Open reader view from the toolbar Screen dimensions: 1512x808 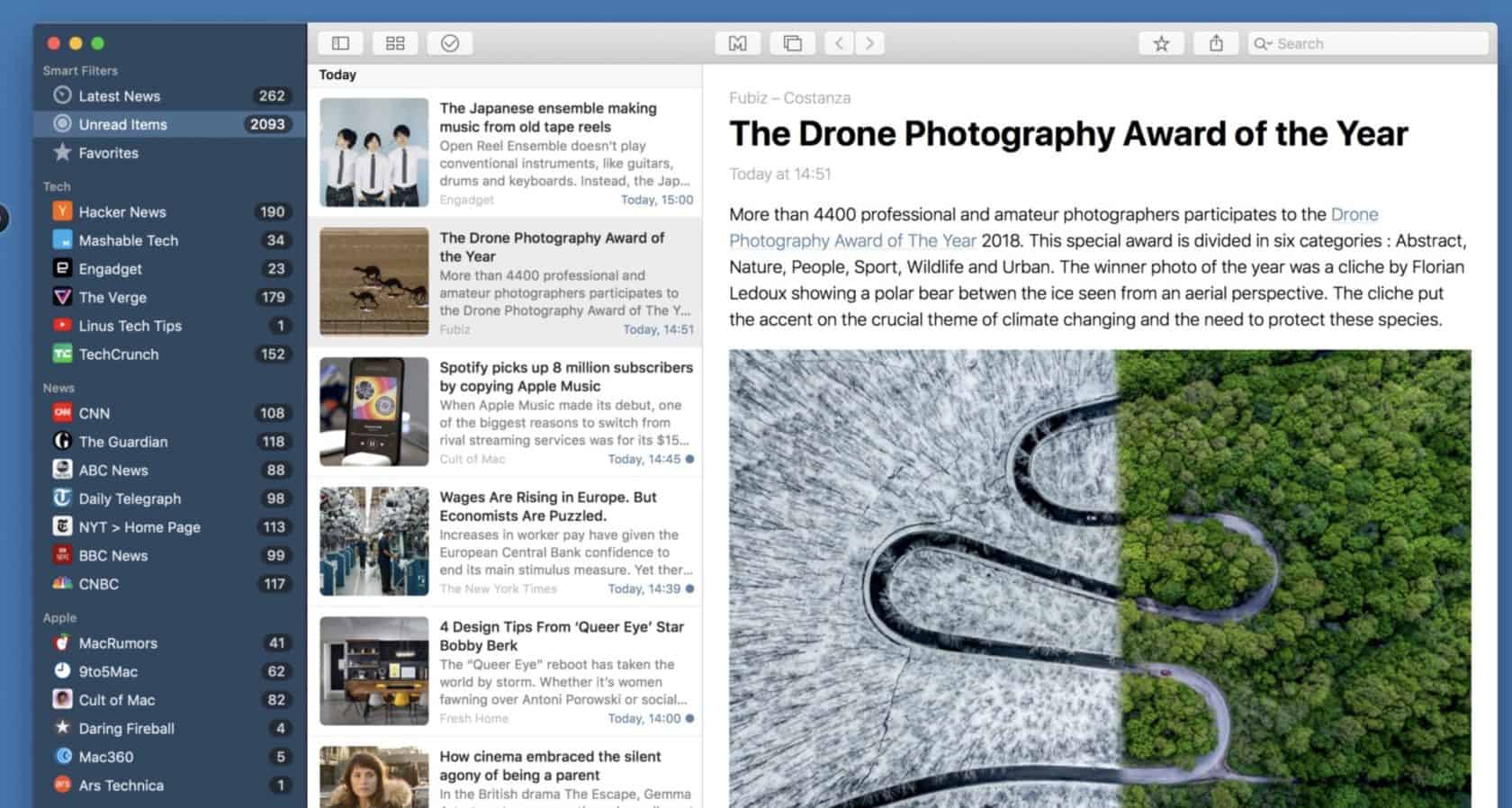click(x=738, y=43)
